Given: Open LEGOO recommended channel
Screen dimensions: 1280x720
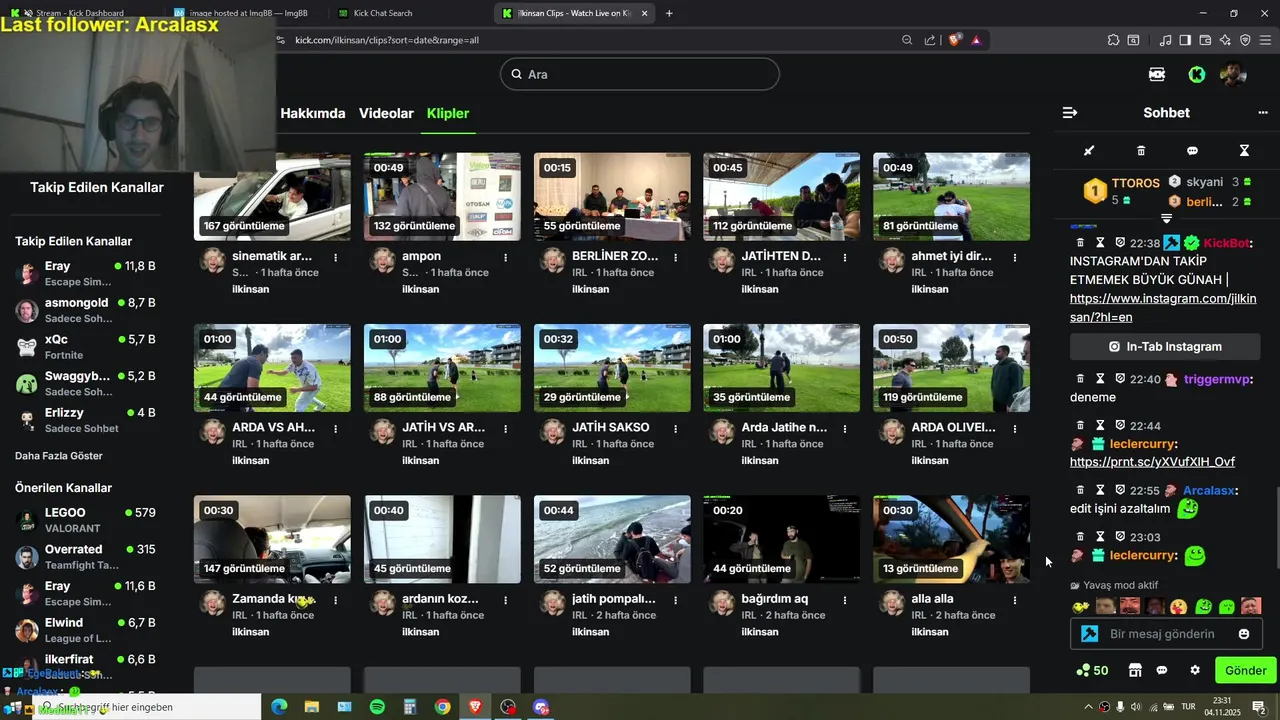Looking at the screenshot, I should (x=85, y=520).
